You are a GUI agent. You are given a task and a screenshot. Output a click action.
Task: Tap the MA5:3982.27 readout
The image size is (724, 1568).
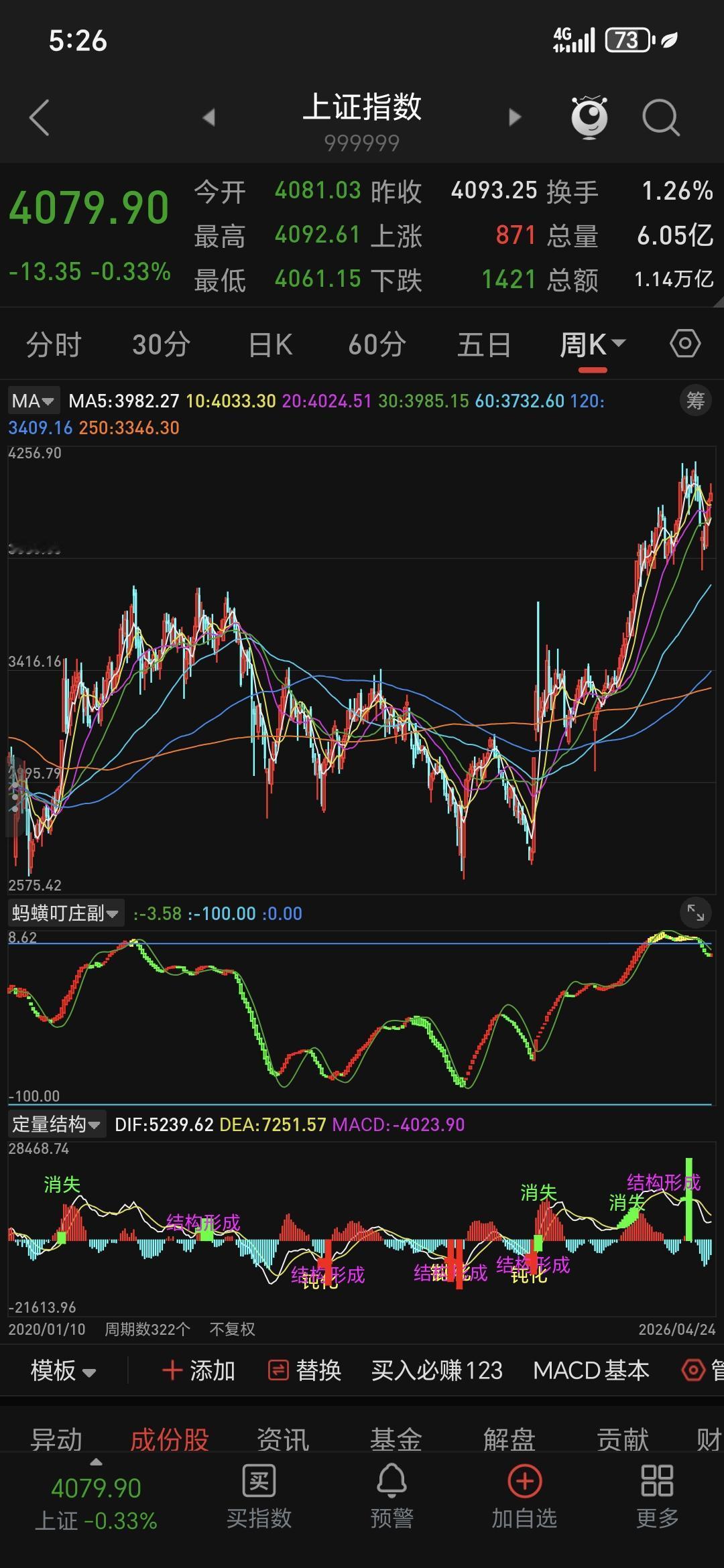[x=124, y=401]
